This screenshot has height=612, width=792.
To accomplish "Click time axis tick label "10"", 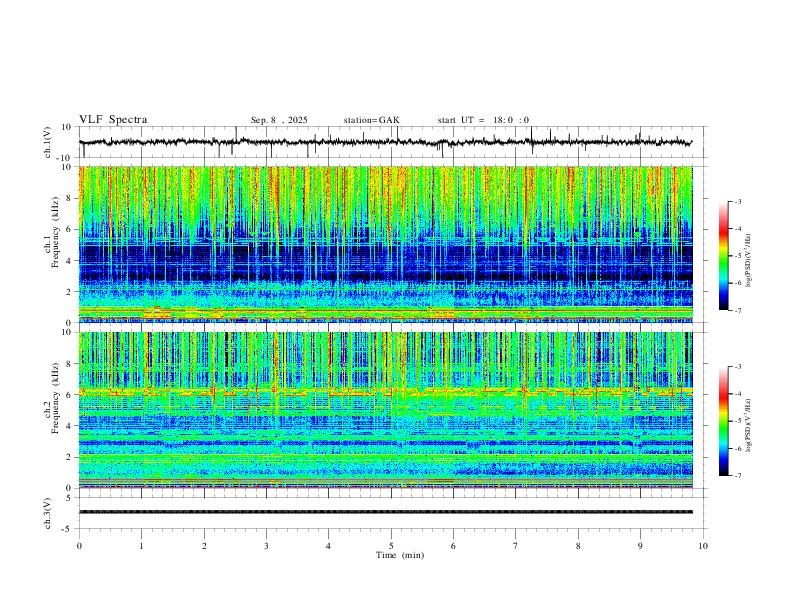I will point(703,546).
